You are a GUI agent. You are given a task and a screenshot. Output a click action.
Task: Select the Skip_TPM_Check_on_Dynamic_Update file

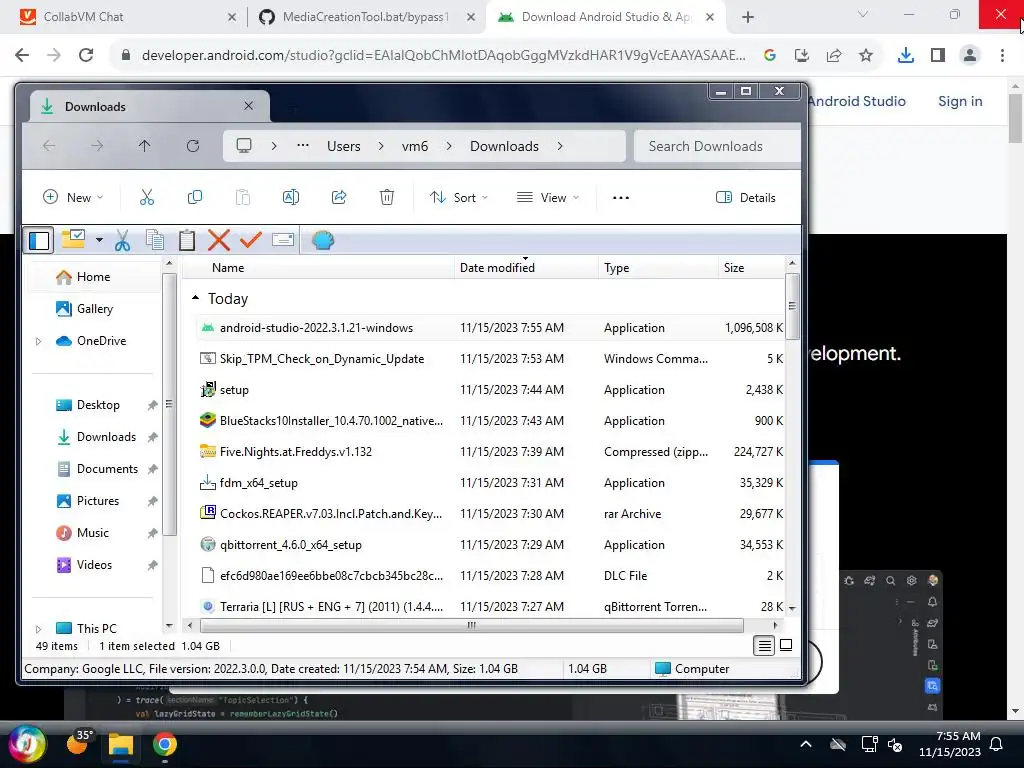pos(490,359)
